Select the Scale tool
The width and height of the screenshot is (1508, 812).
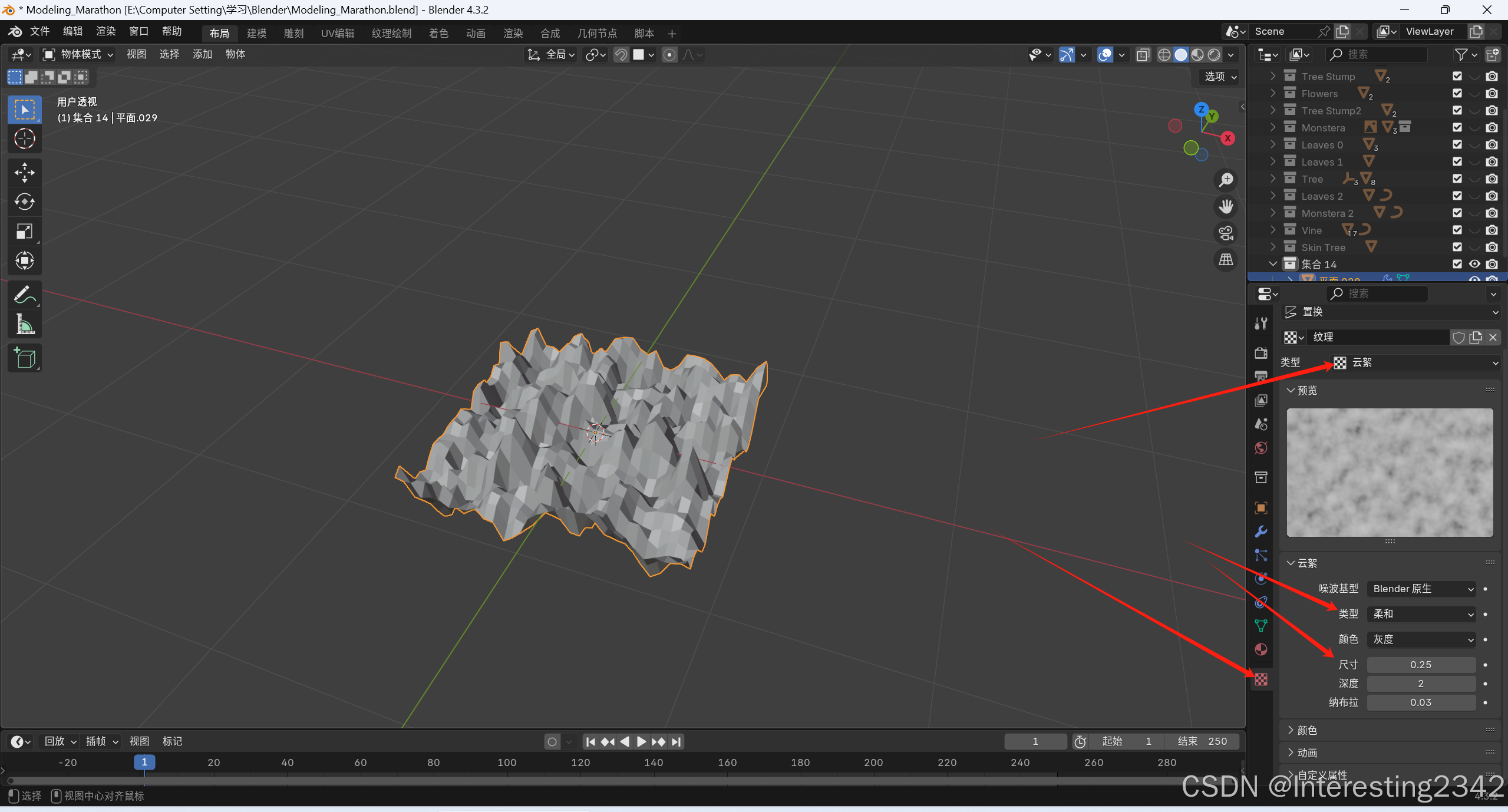pyautogui.click(x=24, y=232)
